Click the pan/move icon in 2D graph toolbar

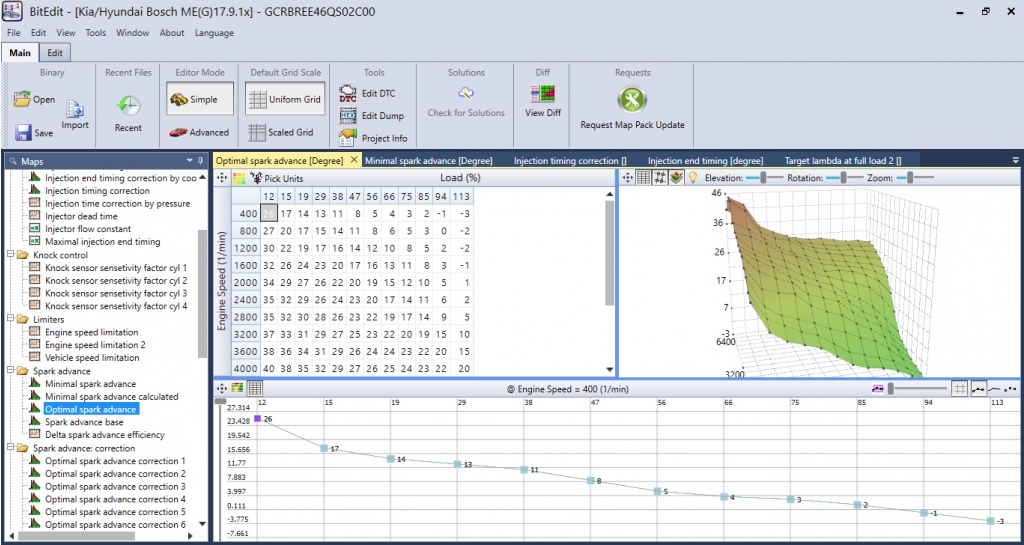[x=222, y=388]
